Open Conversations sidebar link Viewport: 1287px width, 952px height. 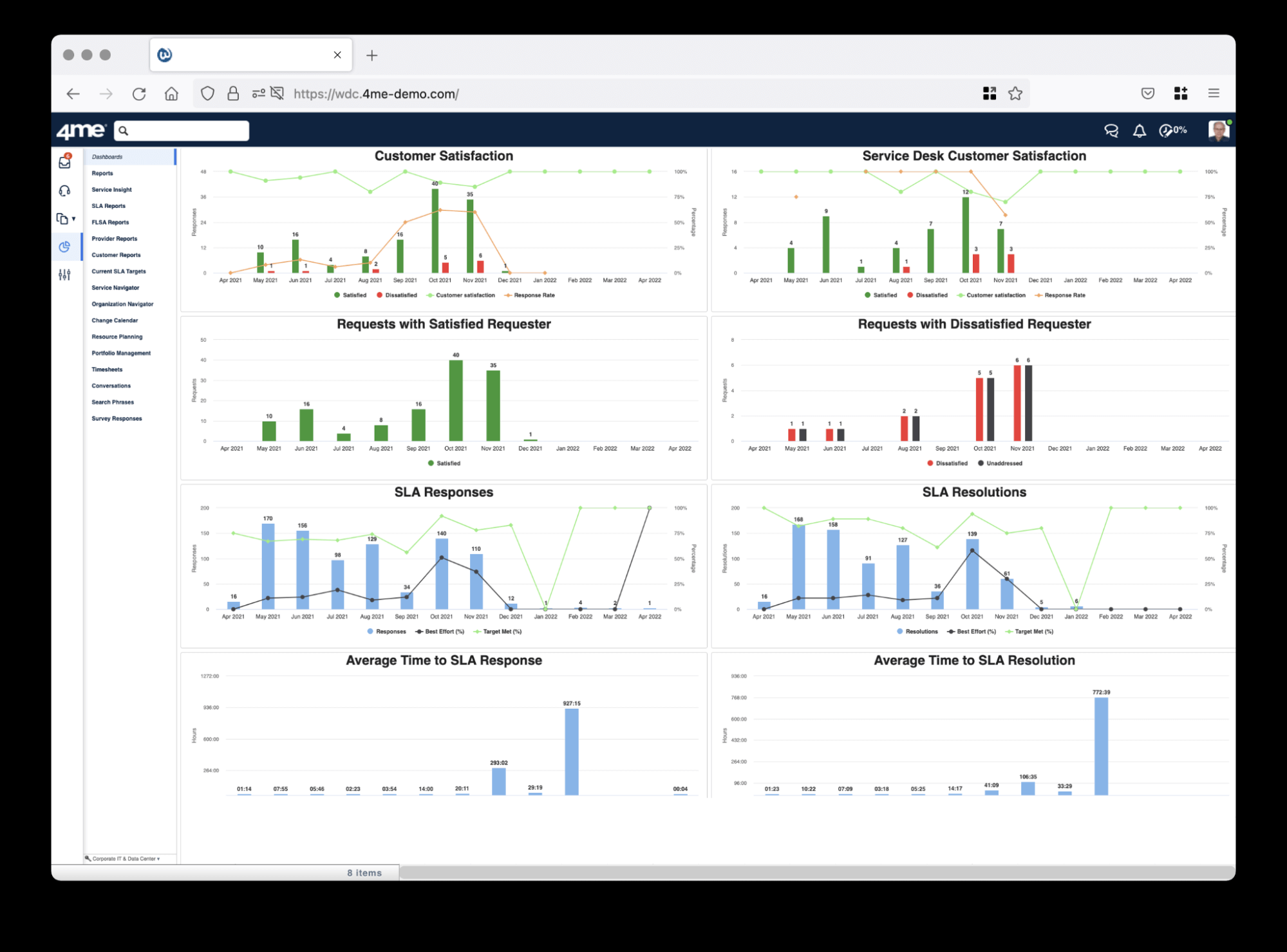111,386
